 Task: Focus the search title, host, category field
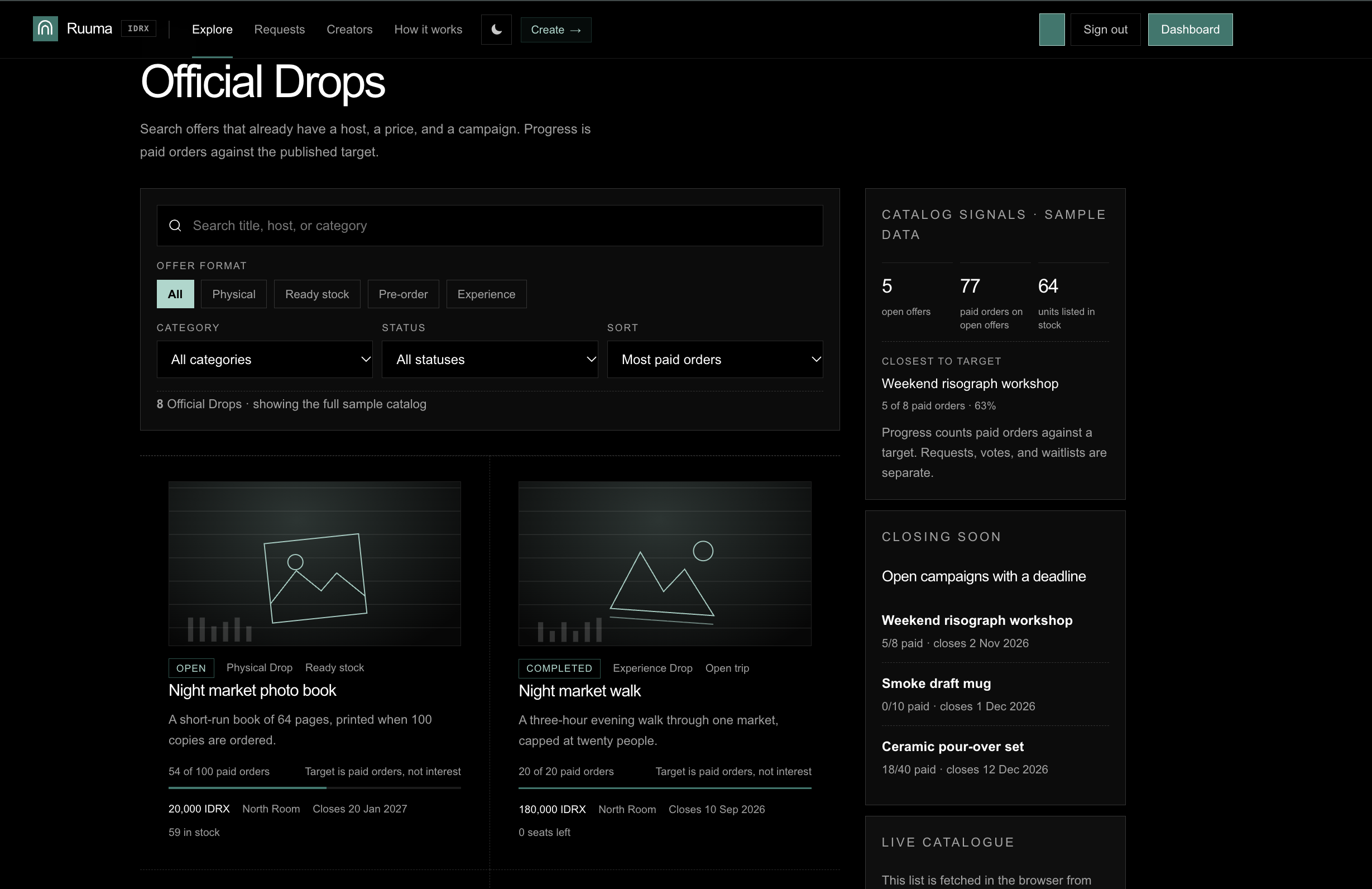pos(490,226)
